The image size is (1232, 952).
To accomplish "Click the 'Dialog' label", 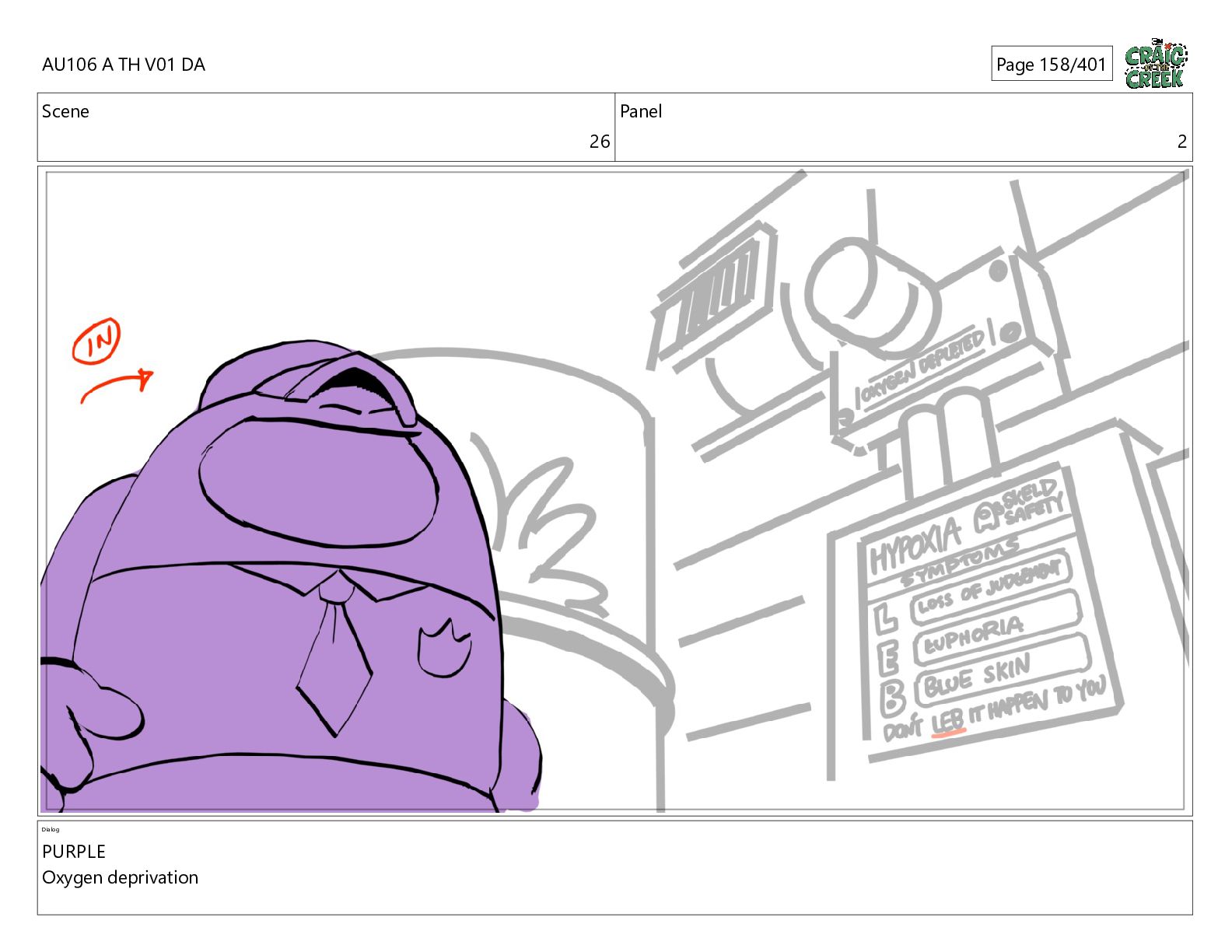I will [51, 829].
